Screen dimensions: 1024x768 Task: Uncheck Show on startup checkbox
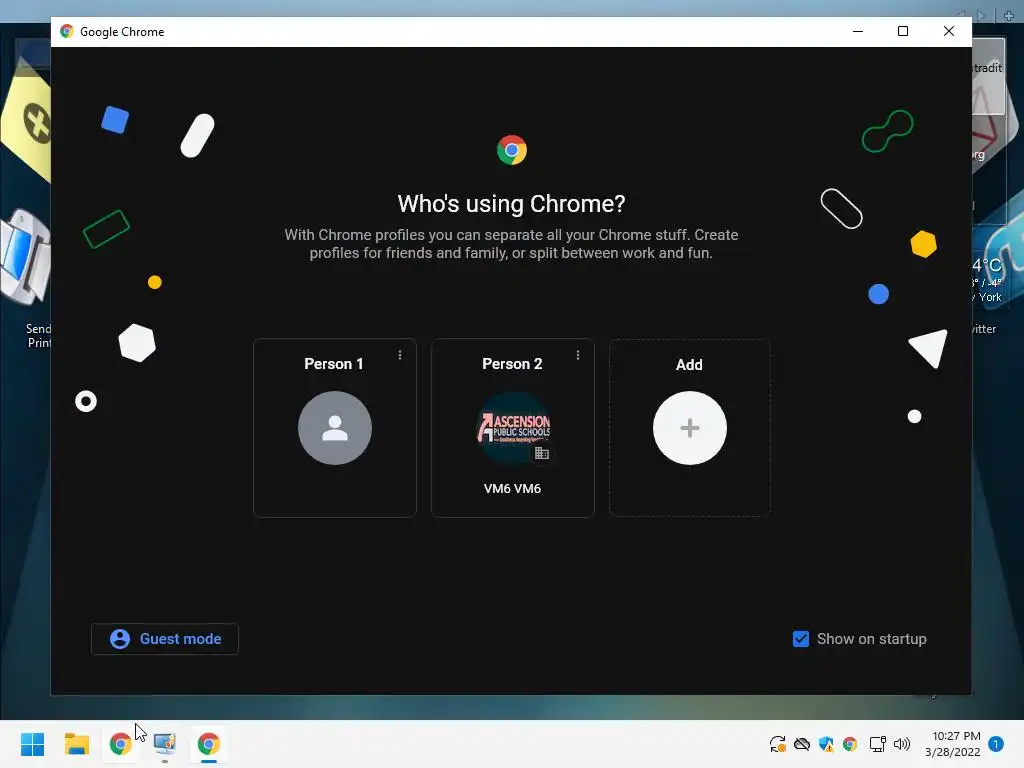801,639
